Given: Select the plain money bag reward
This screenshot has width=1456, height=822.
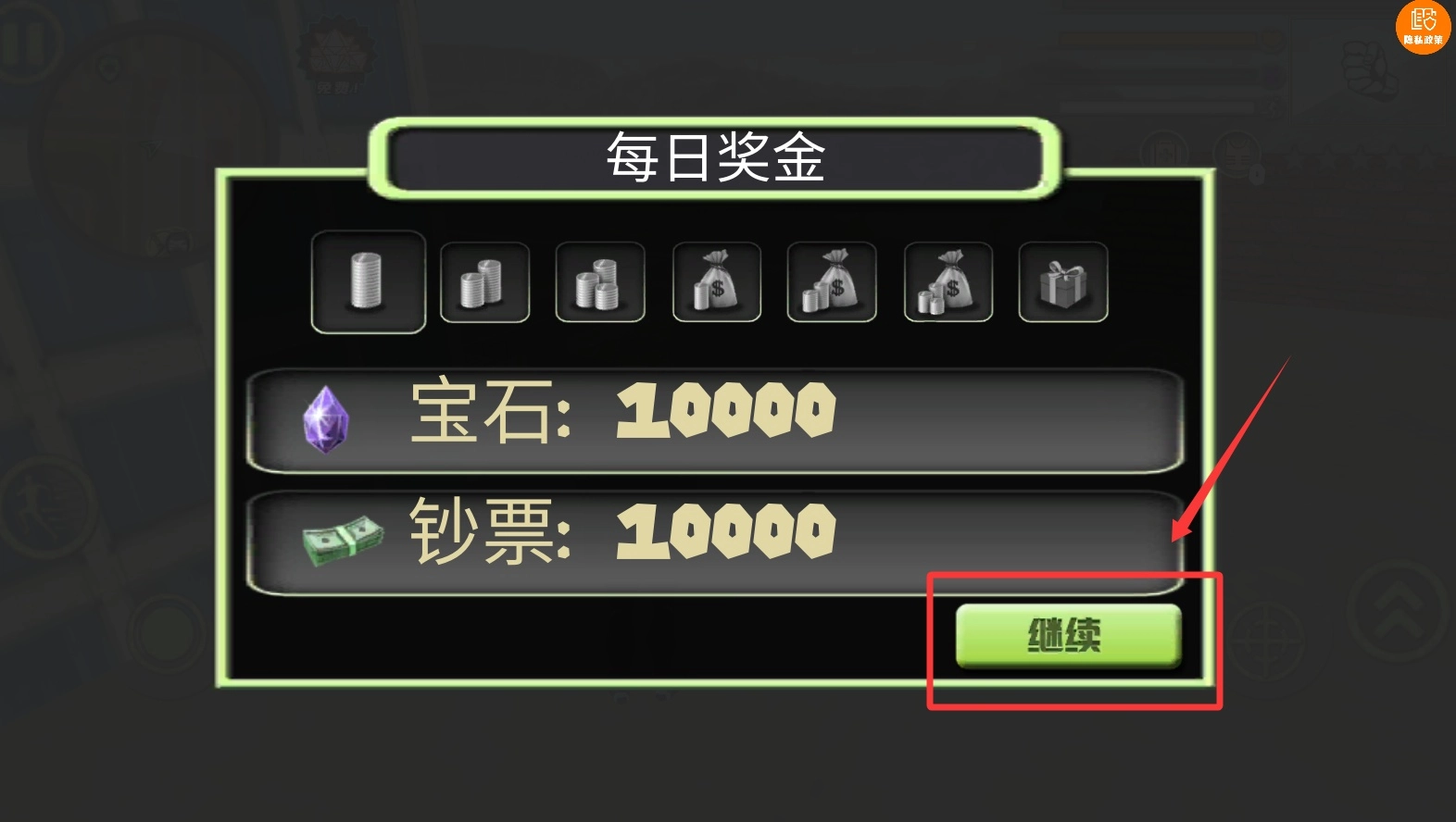Looking at the screenshot, I should pos(716,282).
